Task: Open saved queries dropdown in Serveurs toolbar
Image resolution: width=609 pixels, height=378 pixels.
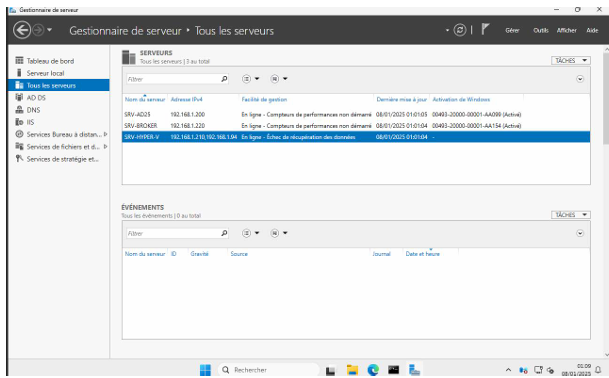Action: [279, 79]
